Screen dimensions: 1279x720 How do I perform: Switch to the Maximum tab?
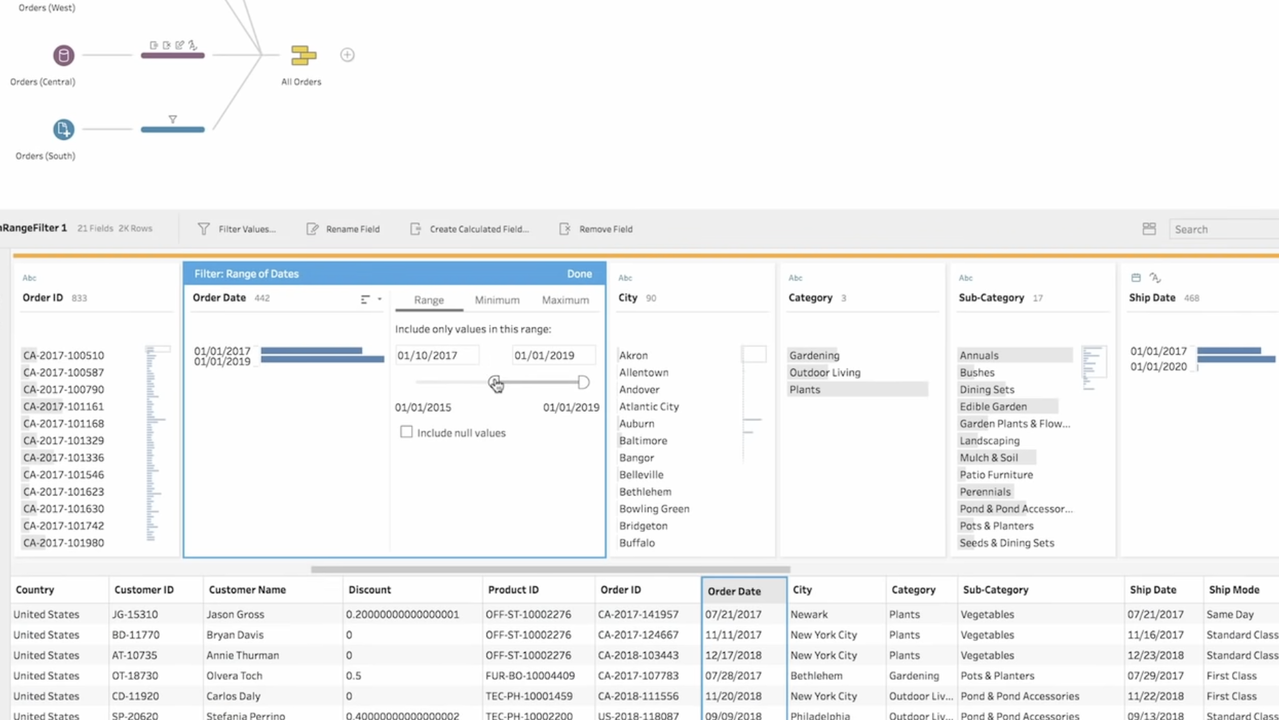pos(564,299)
